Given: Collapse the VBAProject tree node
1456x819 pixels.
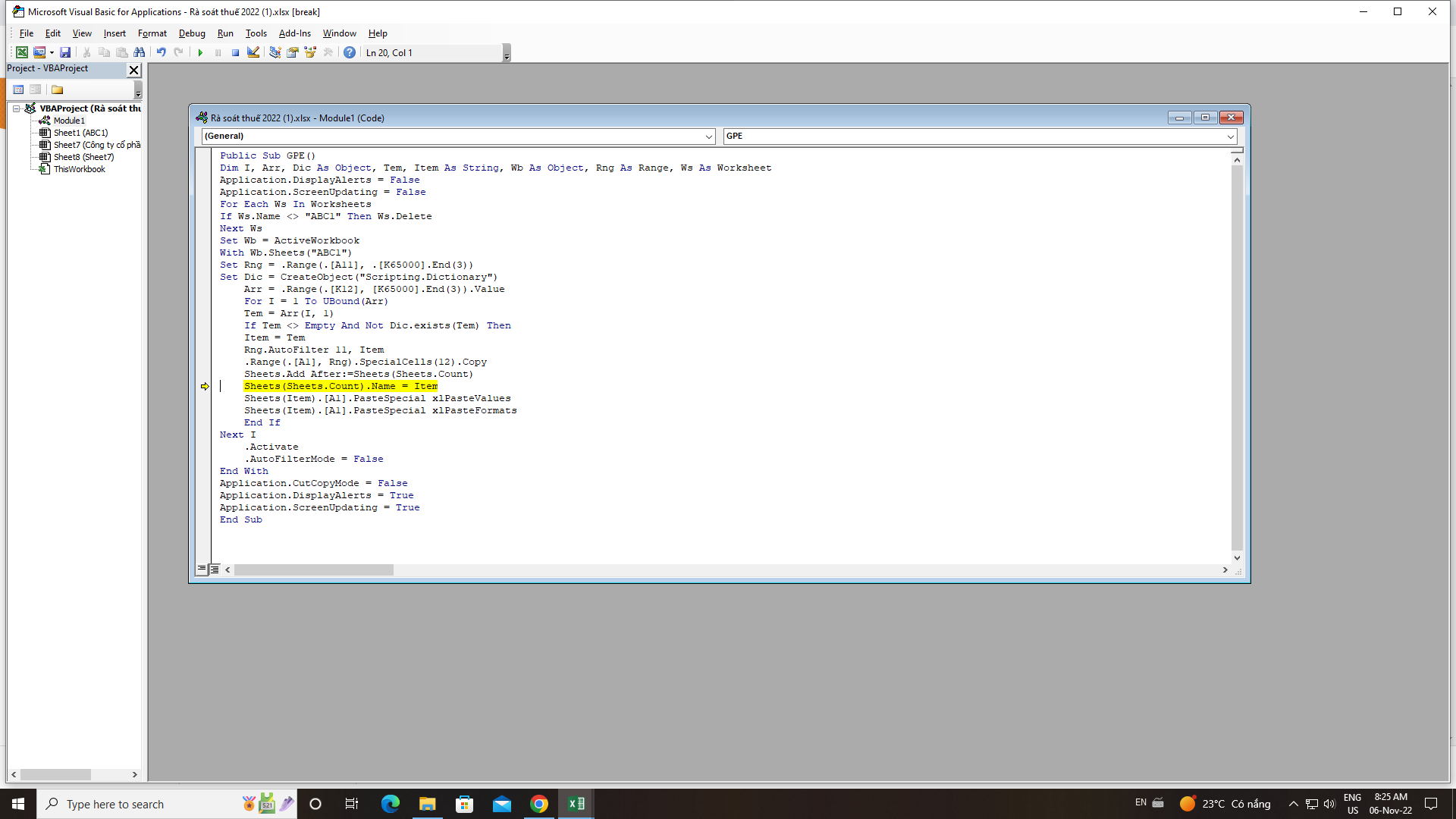Looking at the screenshot, I should [16, 108].
